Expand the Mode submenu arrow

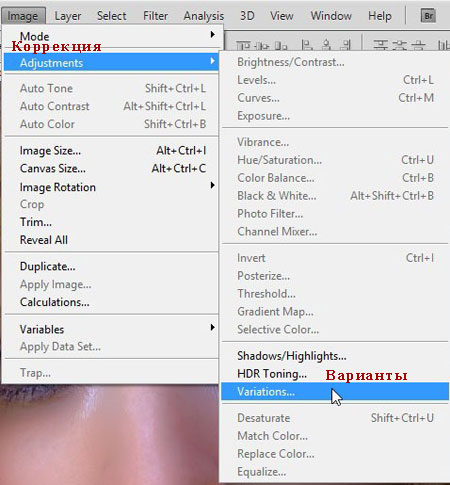212,34
